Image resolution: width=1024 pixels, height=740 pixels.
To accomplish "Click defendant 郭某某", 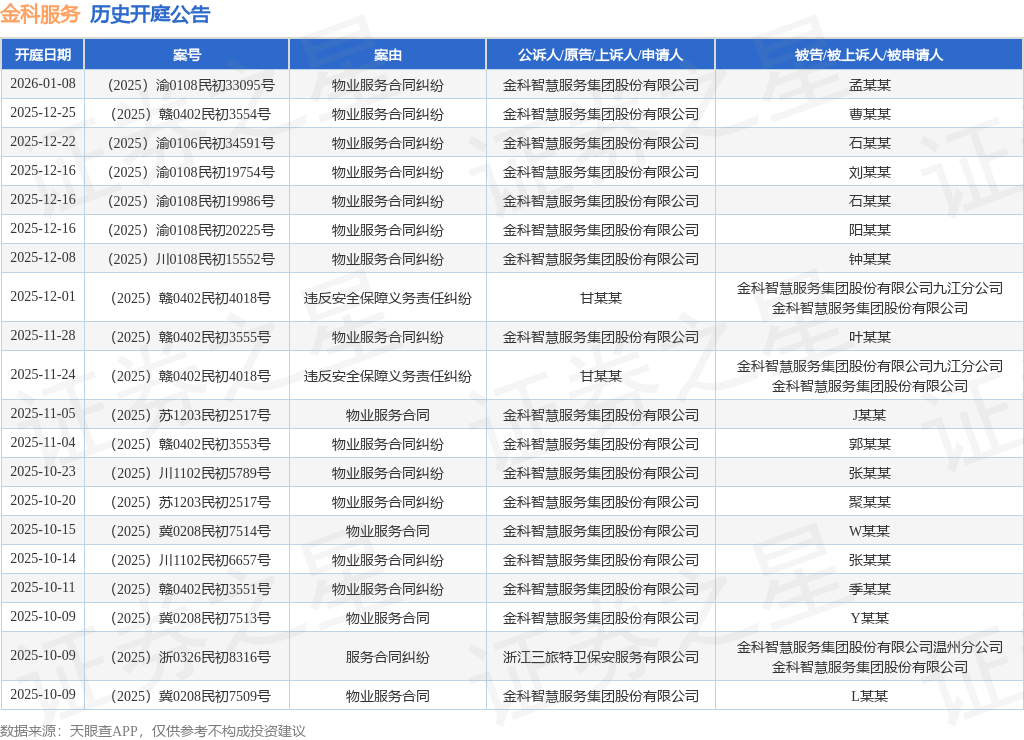I will point(869,444).
